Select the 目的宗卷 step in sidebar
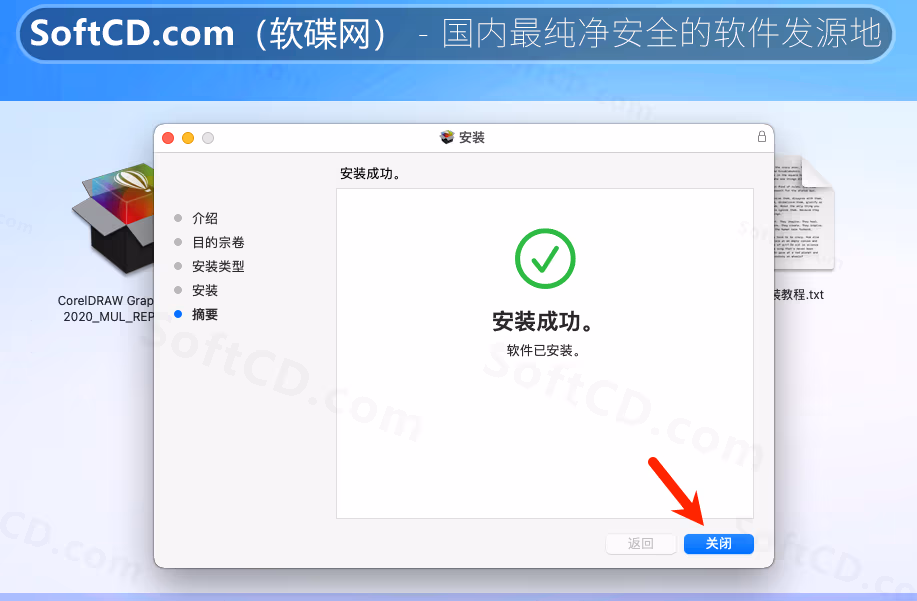917x601 pixels. click(x=218, y=243)
